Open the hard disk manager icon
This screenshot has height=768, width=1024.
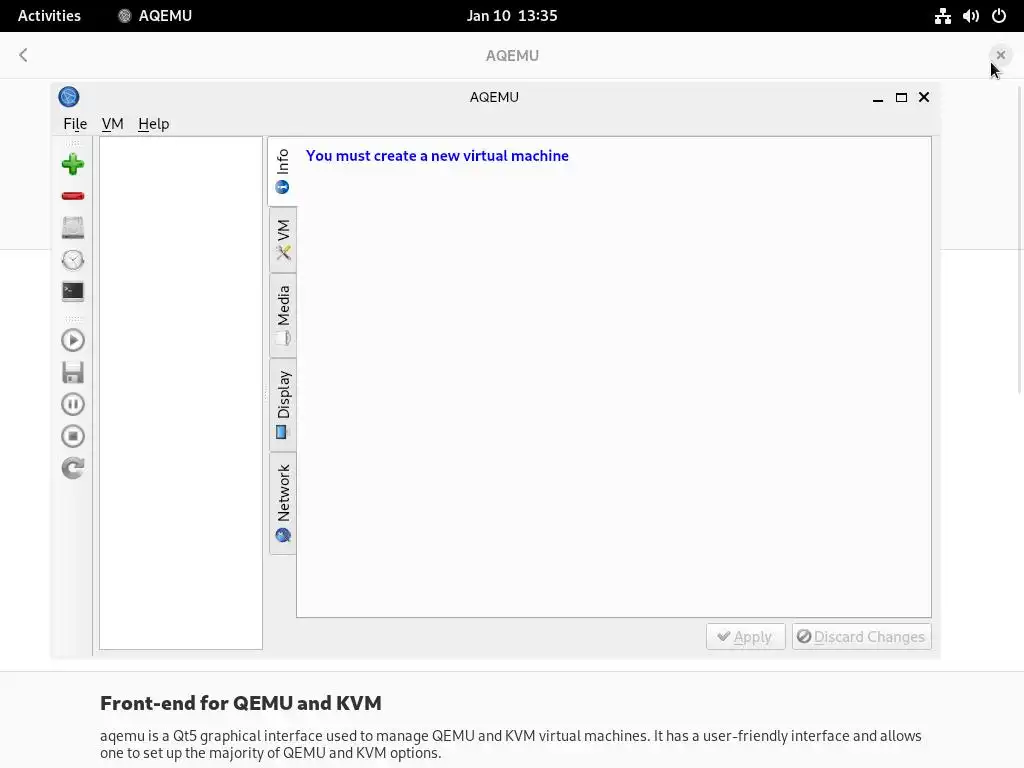coord(72,228)
